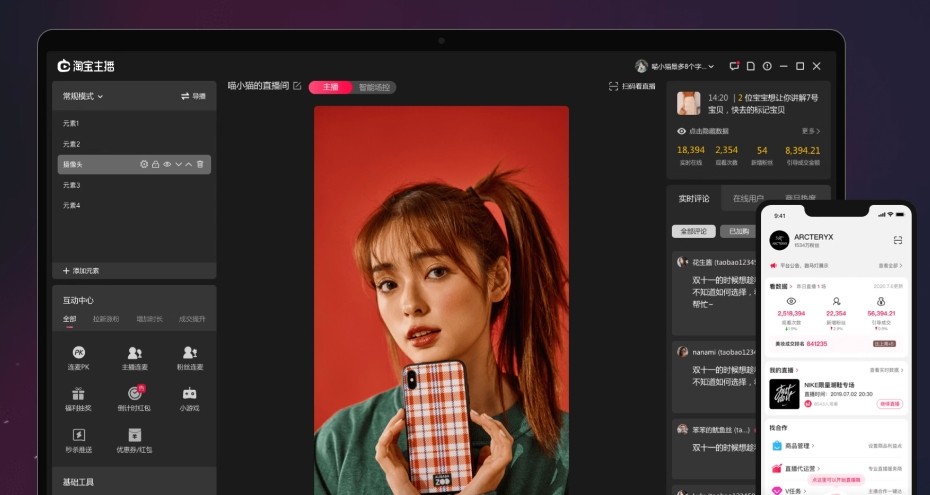The width and height of the screenshot is (930, 495).
Task: Click comment from nanami
Action: click(x=715, y=376)
